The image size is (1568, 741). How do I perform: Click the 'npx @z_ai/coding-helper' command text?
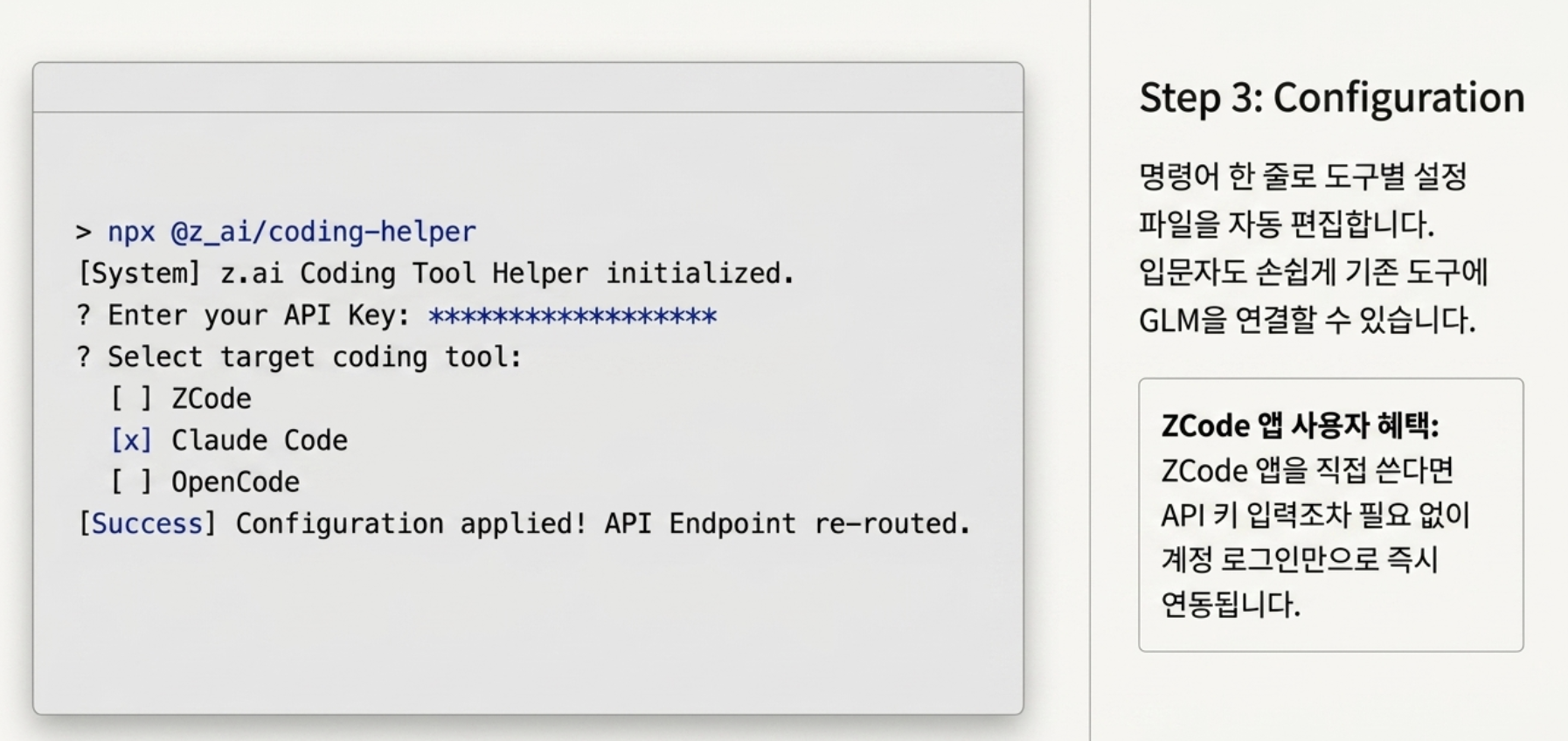pos(292,232)
